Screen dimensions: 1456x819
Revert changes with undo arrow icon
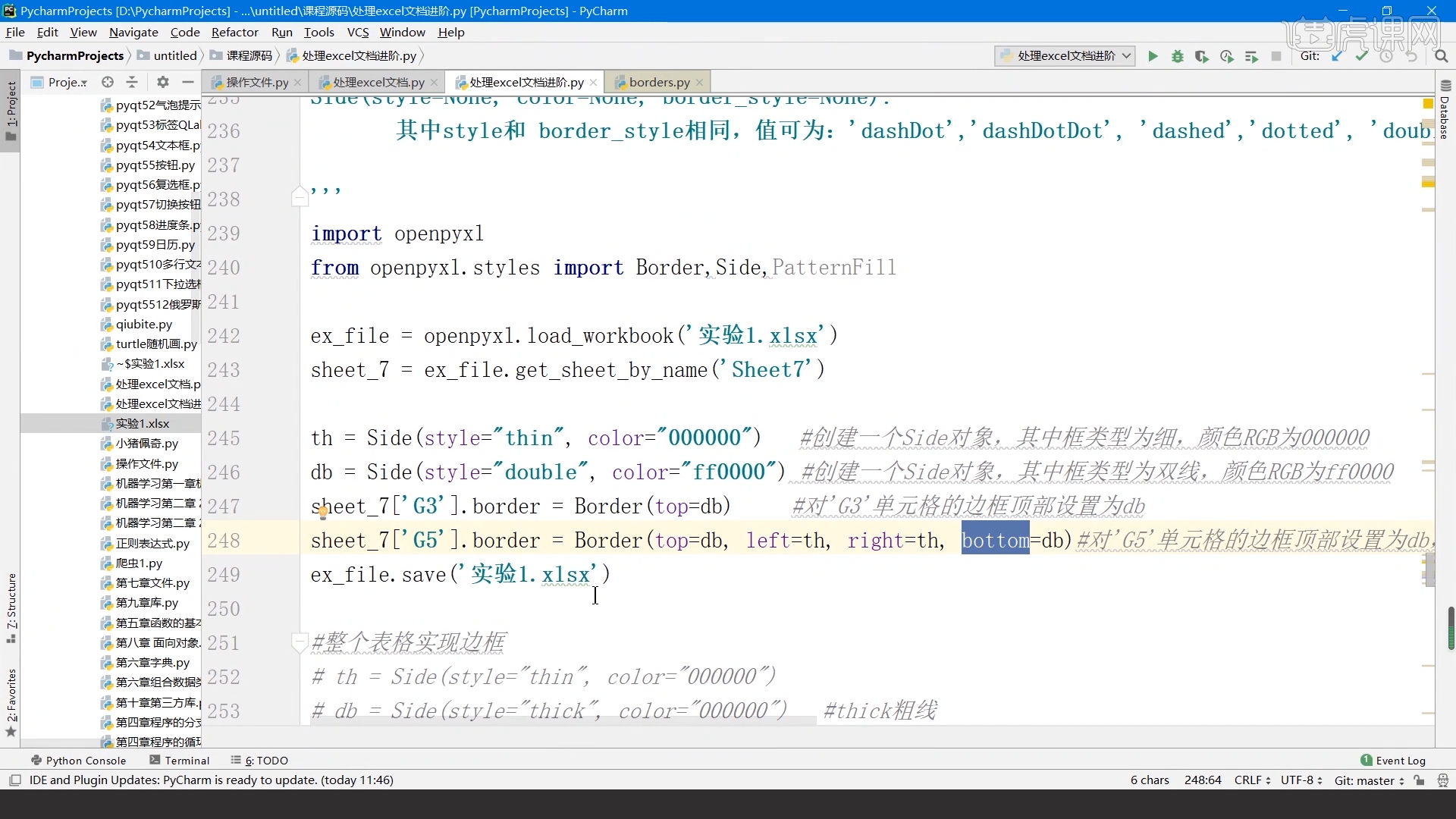[x=1411, y=56]
